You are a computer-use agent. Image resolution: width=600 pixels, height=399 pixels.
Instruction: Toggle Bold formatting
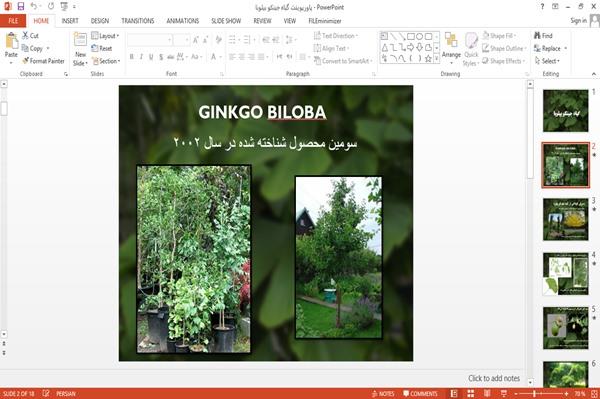pos(132,57)
